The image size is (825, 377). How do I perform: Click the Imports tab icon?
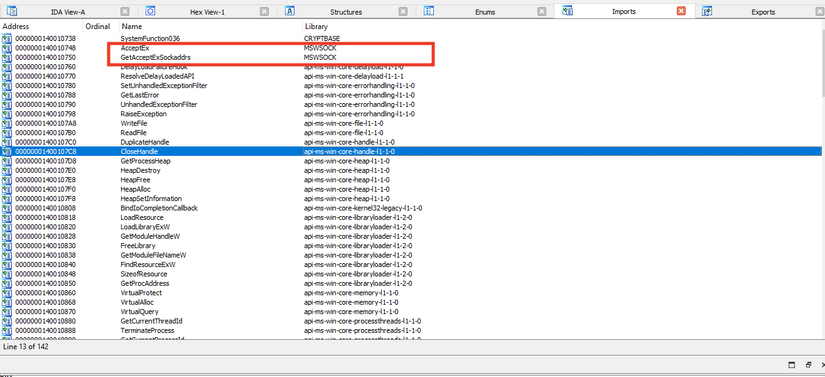coord(567,12)
